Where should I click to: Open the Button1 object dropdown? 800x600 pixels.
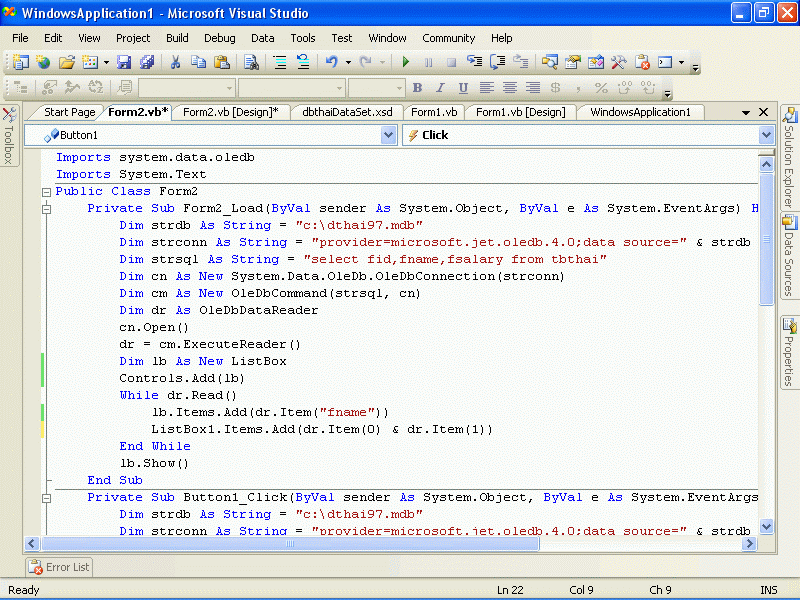point(388,135)
